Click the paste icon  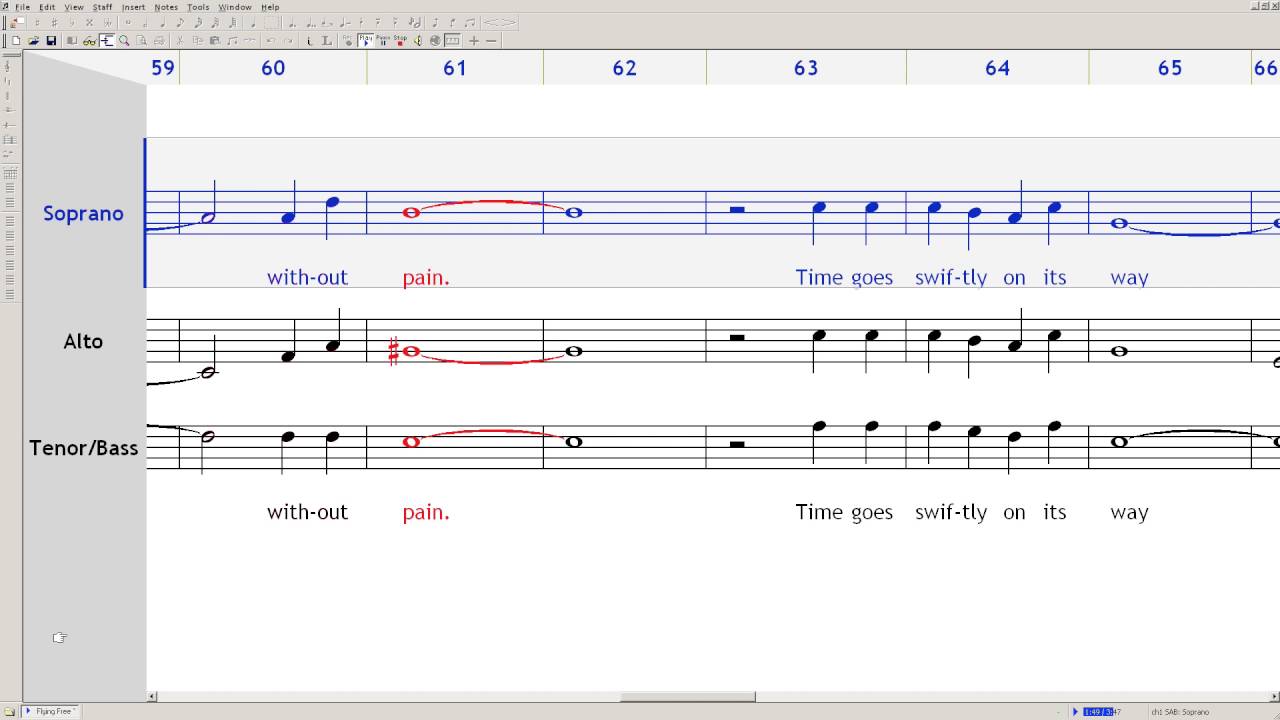(215, 41)
